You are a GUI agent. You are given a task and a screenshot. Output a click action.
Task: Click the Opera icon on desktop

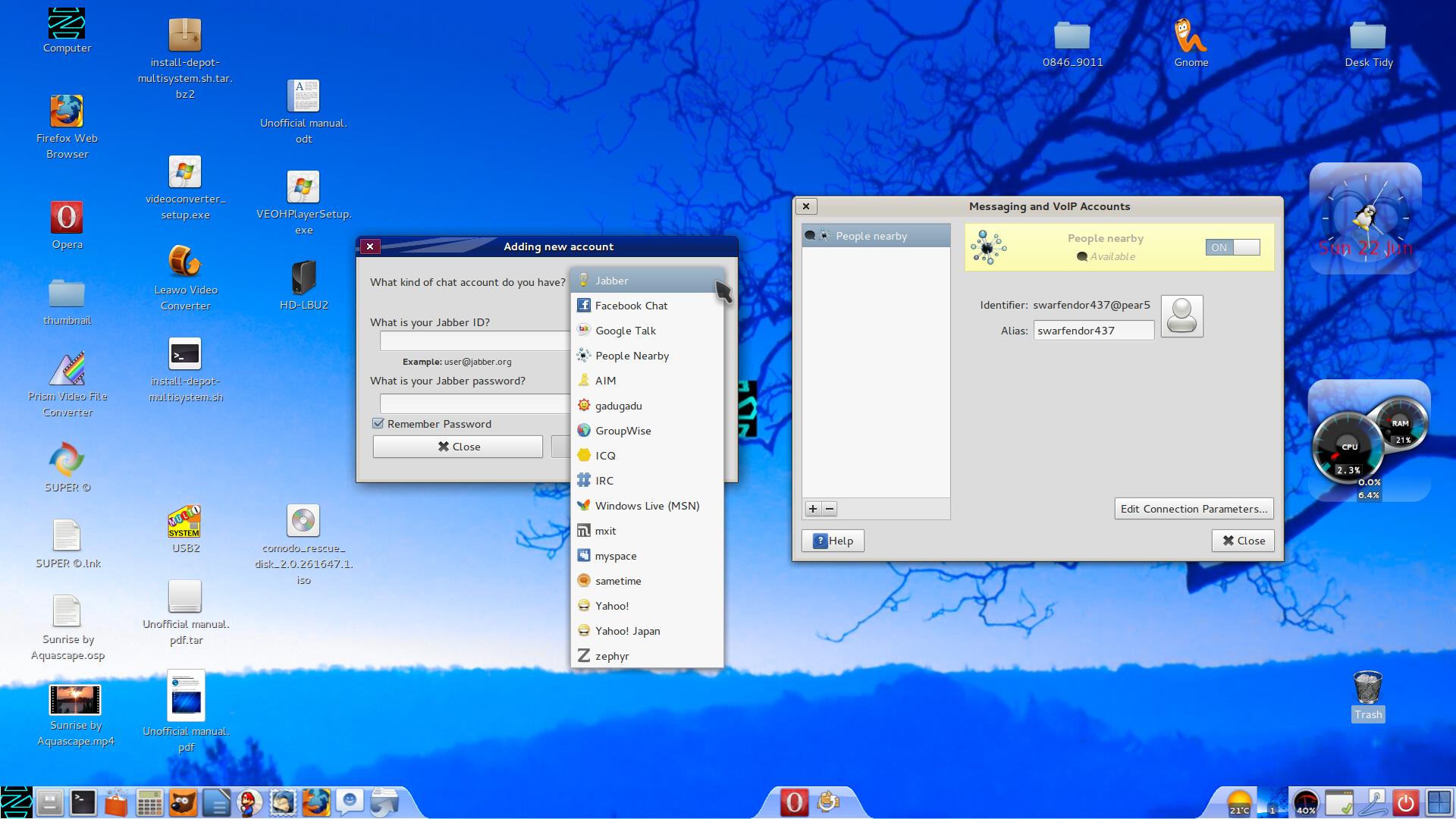[x=67, y=218]
